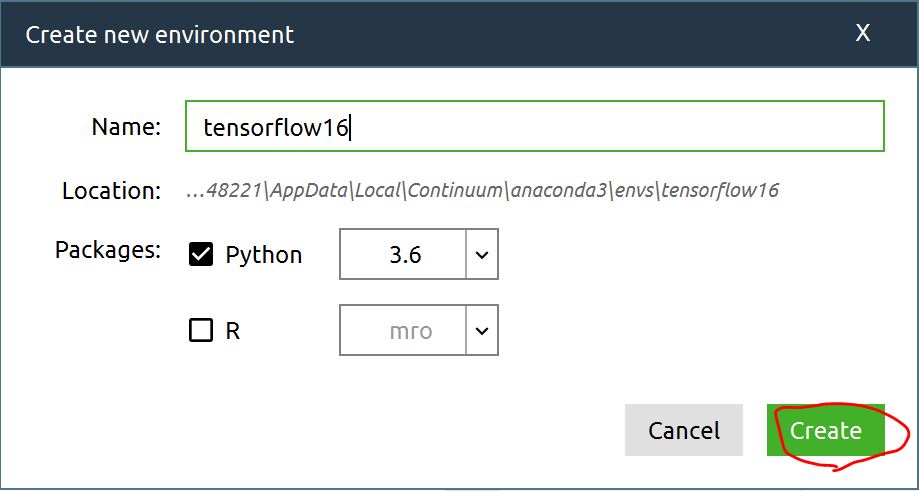Close the dialog with the X button
919x491 pixels.
click(x=862, y=33)
